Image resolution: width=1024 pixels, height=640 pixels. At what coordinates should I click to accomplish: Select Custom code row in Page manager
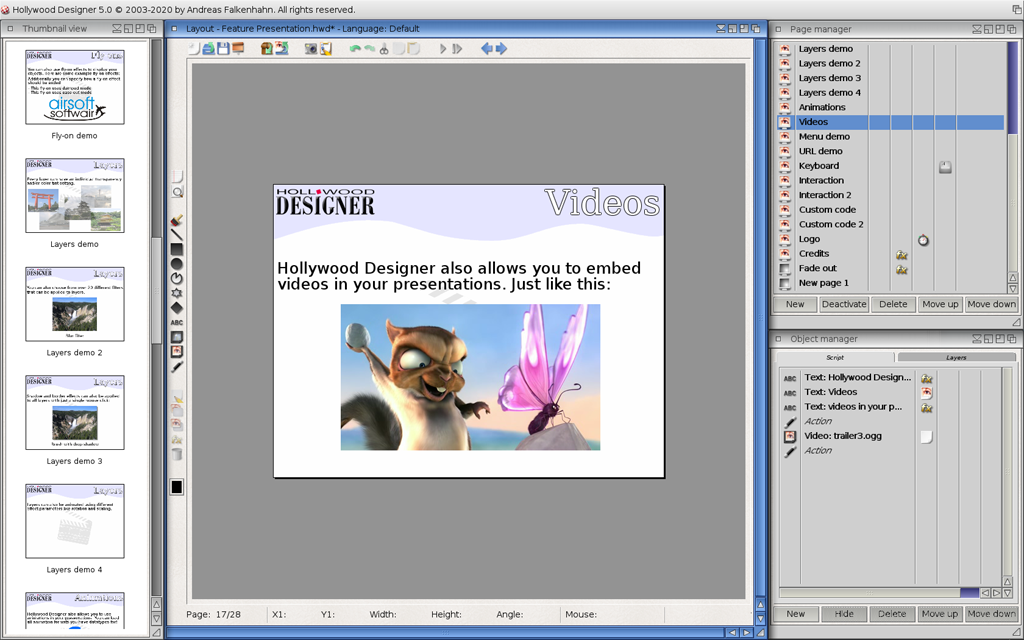click(891, 210)
